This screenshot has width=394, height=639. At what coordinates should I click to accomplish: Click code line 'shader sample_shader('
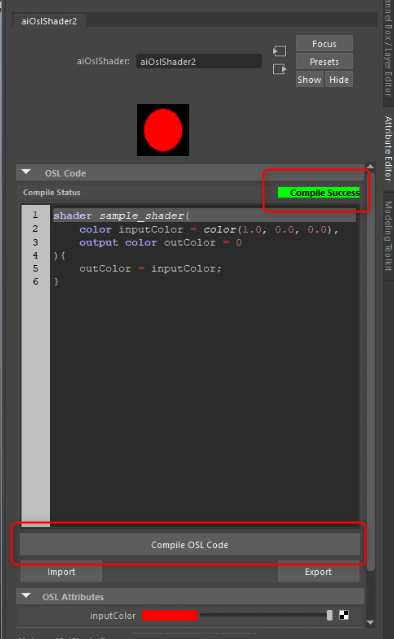pyautogui.click(x=121, y=216)
